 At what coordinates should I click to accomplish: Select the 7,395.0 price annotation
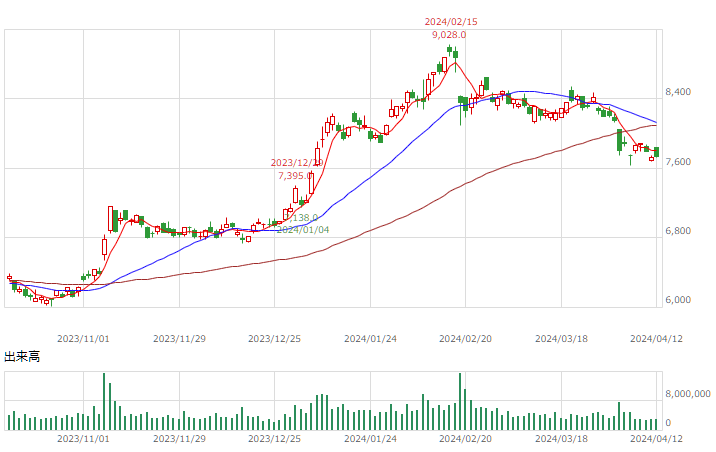[x=295, y=176]
